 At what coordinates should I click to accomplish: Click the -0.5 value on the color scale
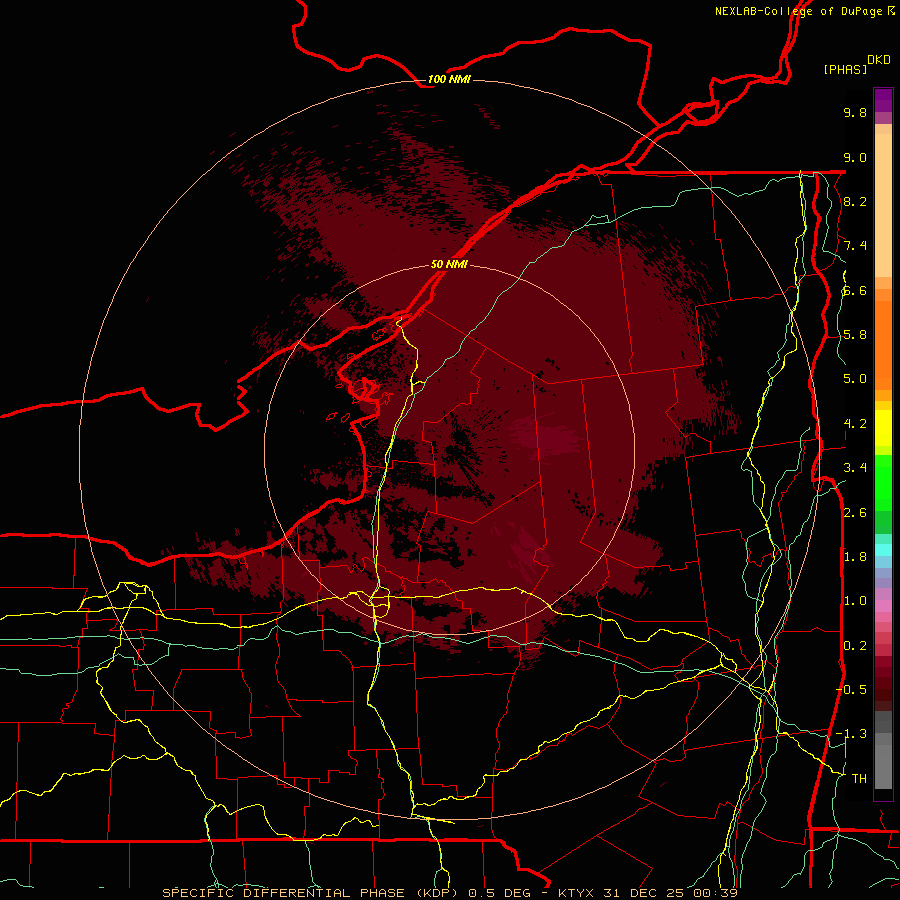click(x=851, y=690)
